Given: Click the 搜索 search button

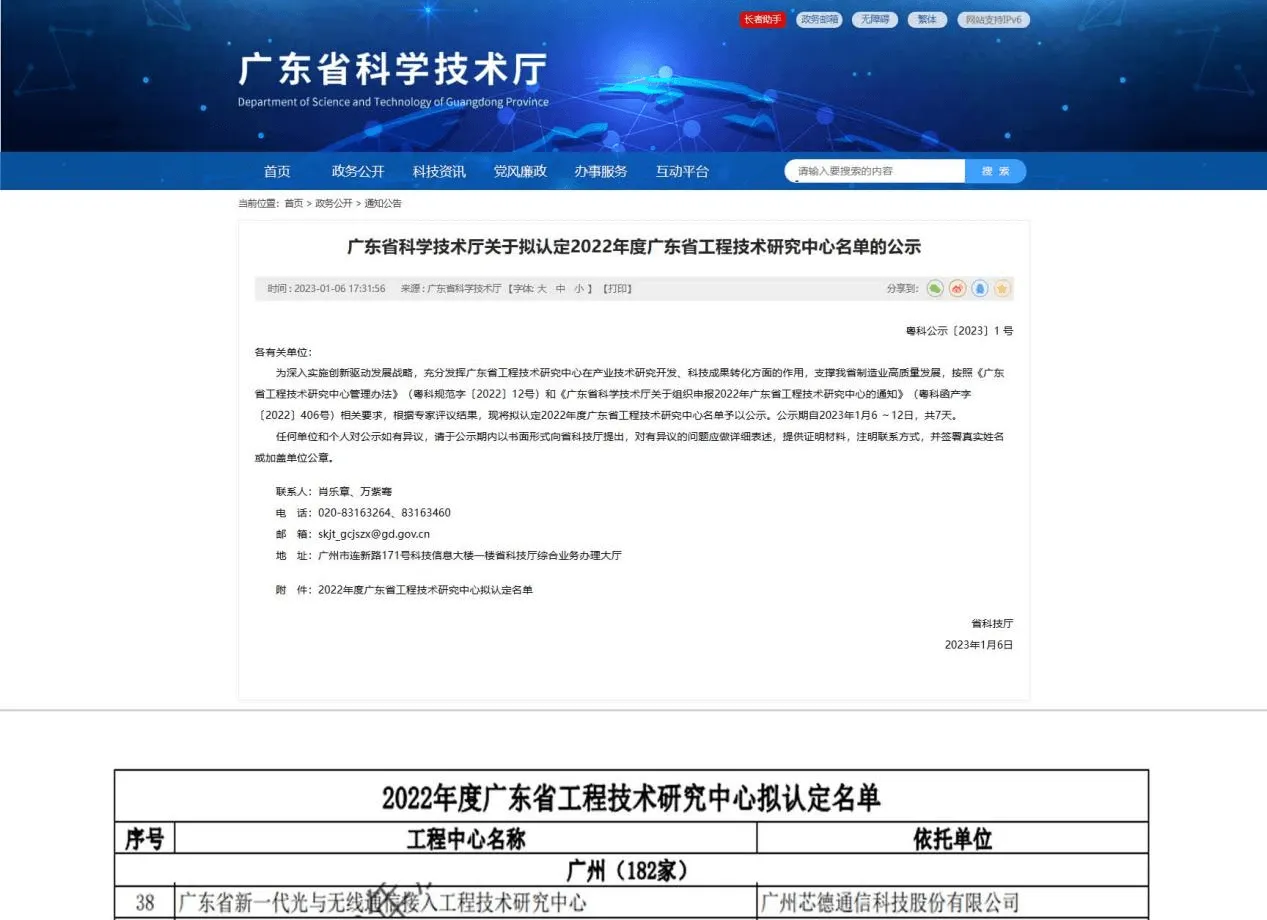Looking at the screenshot, I should pyautogui.click(x=996, y=171).
